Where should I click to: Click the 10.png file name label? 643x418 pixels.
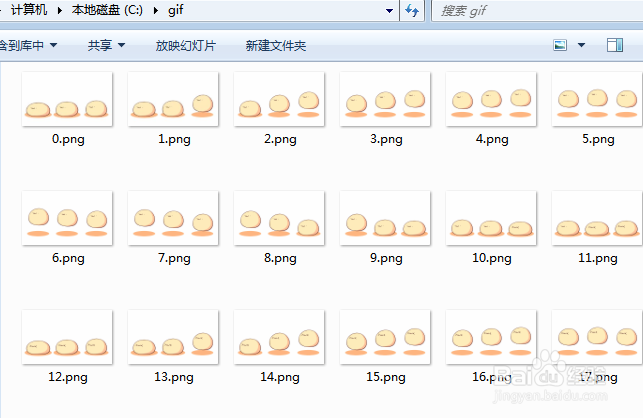492,258
